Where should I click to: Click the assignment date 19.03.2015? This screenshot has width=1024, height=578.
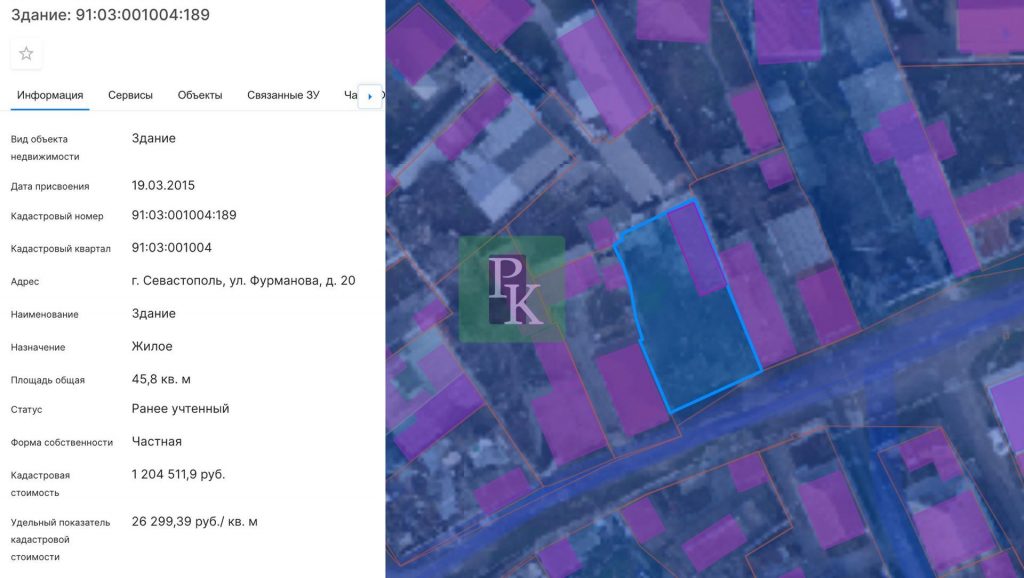pos(163,186)
